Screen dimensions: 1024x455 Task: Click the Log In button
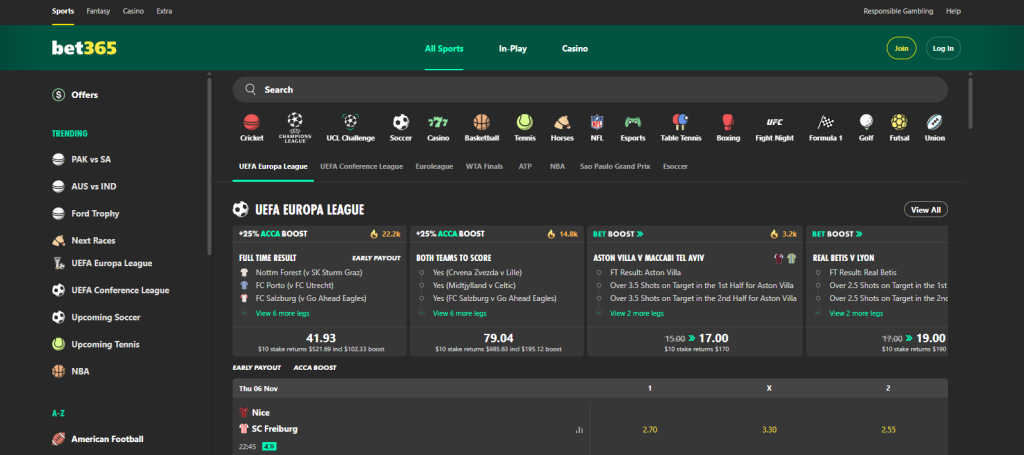[943, 48]
